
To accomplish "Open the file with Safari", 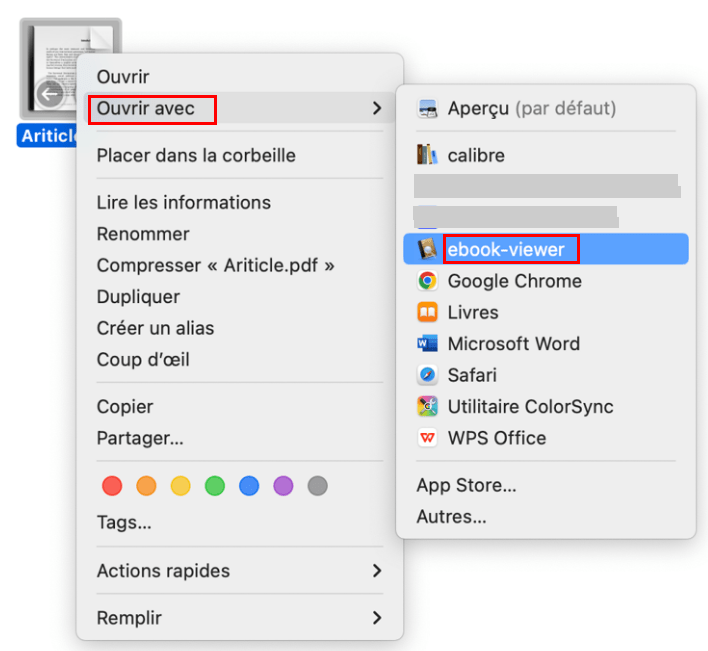I will coord(546,375).
